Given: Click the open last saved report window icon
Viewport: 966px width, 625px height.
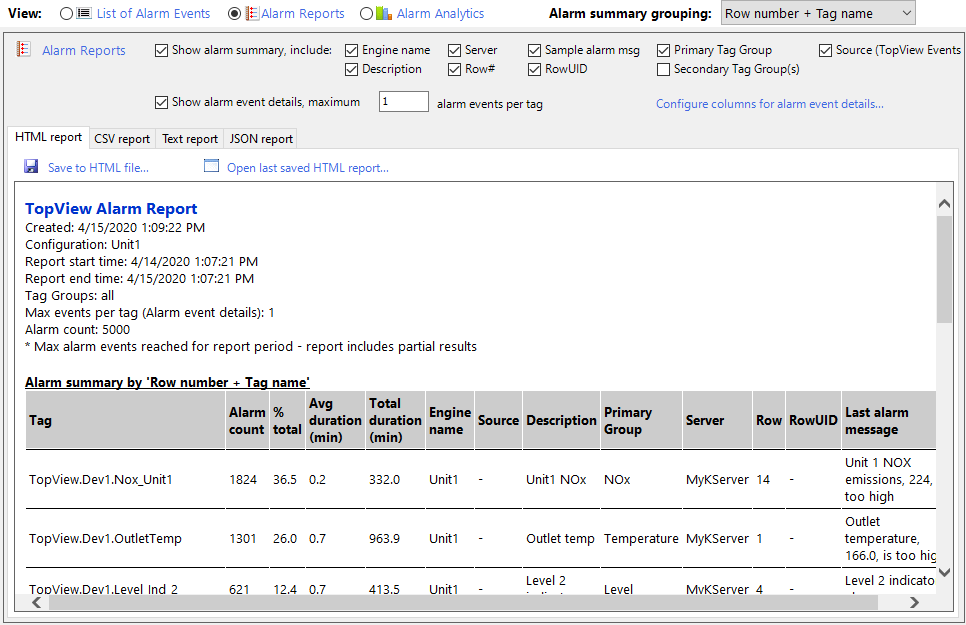Looking at the screenshot, I should pyautogui.click(x=211, y=166).
